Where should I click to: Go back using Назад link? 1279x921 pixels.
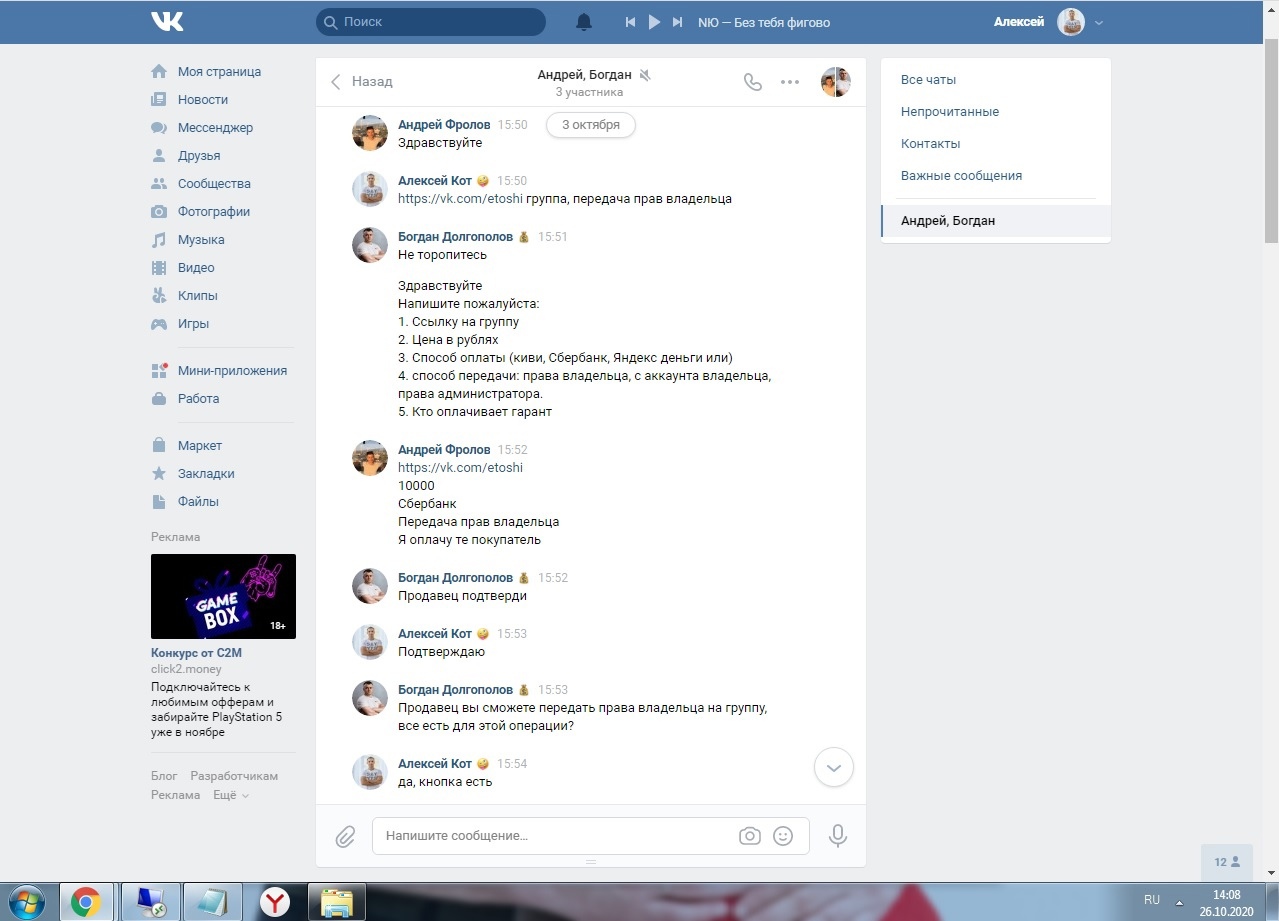pos(362,82)
